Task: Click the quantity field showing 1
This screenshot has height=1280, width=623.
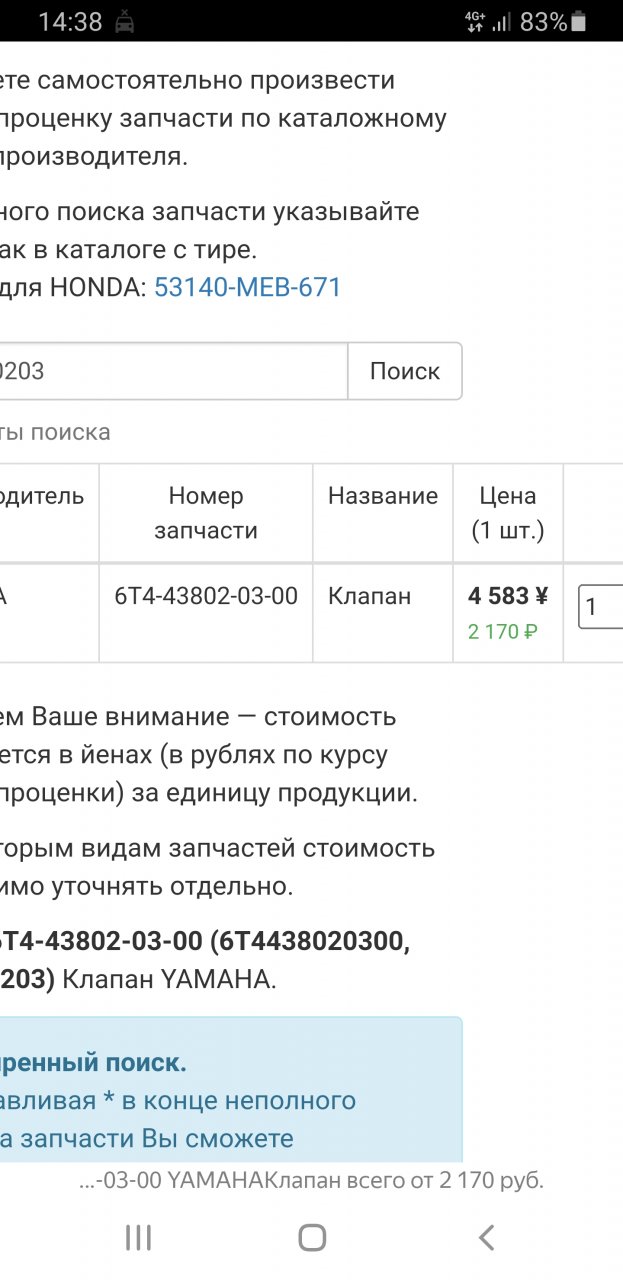Action: coord(600,607)
